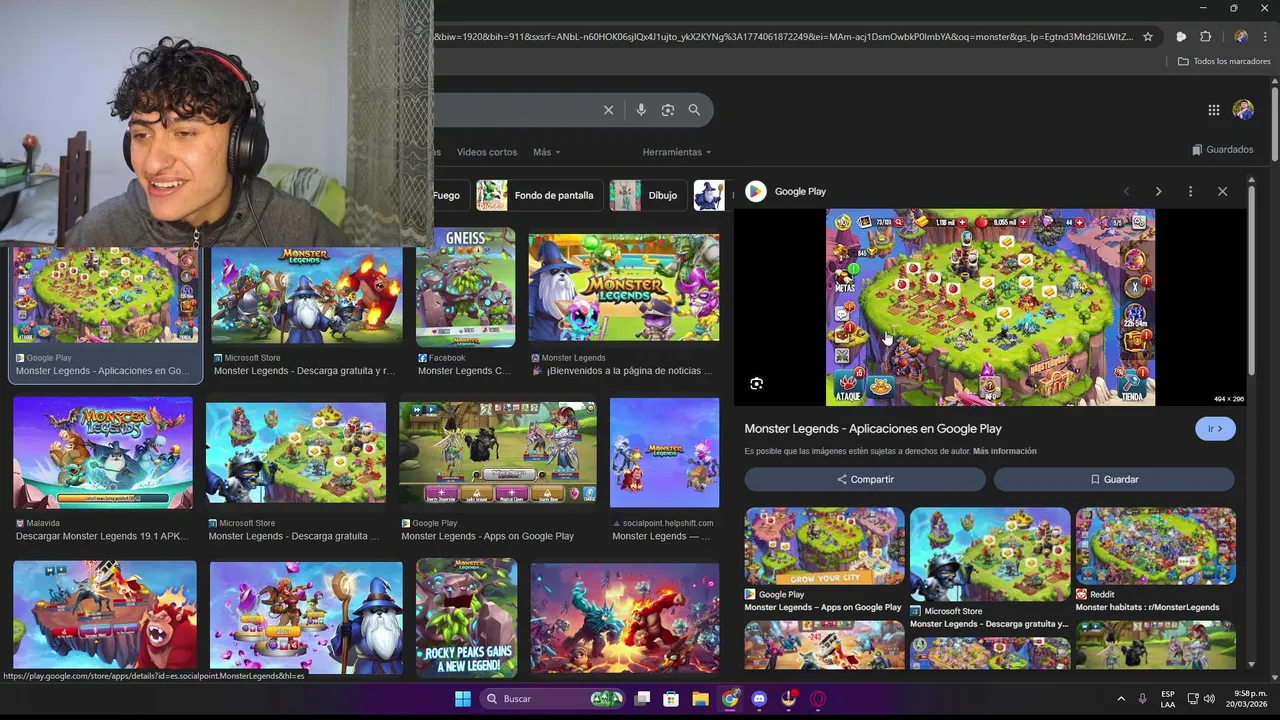This screenshot has width=1280, height=720.
Task: Show hidden system tray icons
Action: (1121, 699)
